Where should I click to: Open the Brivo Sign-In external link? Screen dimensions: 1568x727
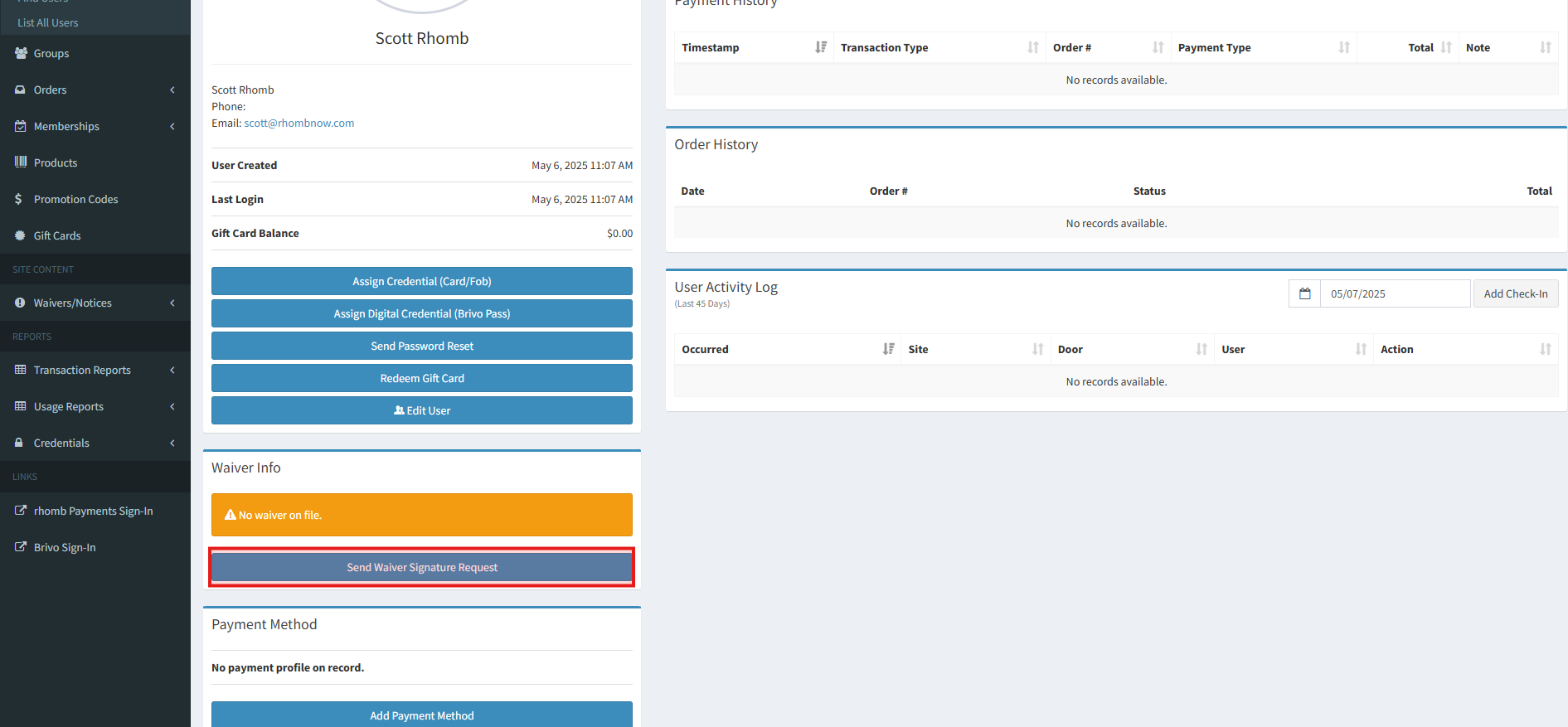pyautogui.click(x=65, y=547)
